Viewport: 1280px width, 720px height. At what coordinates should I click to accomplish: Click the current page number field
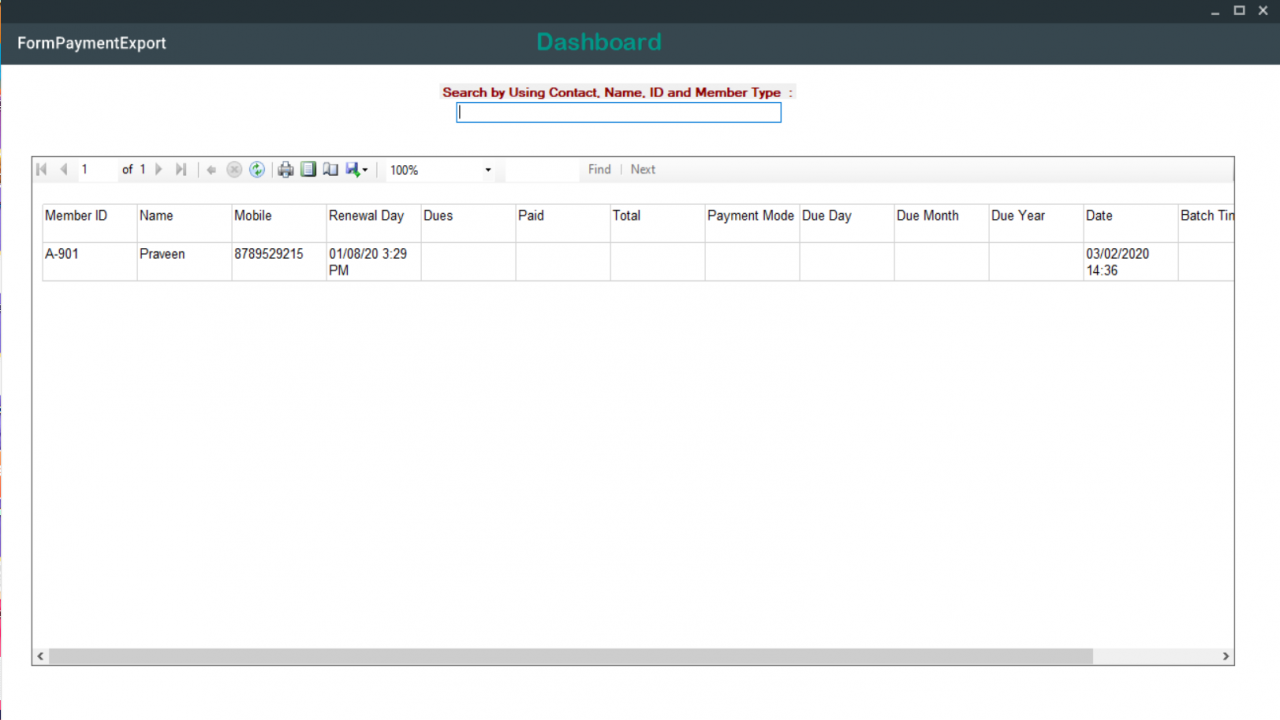(97, 170)
